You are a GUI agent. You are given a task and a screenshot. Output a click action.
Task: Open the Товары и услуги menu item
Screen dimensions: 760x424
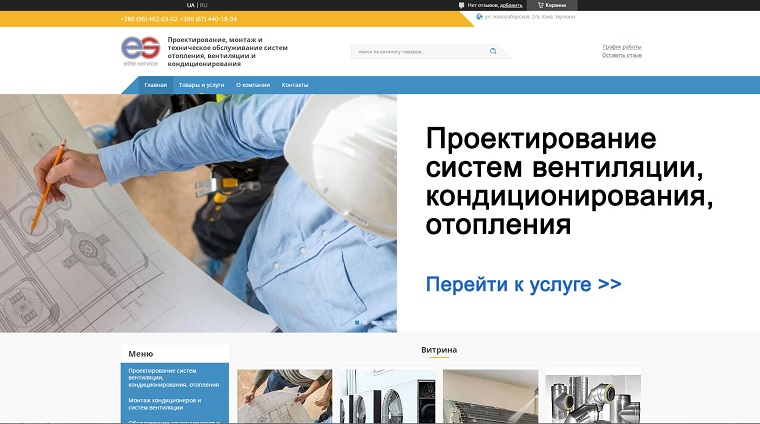202,85
